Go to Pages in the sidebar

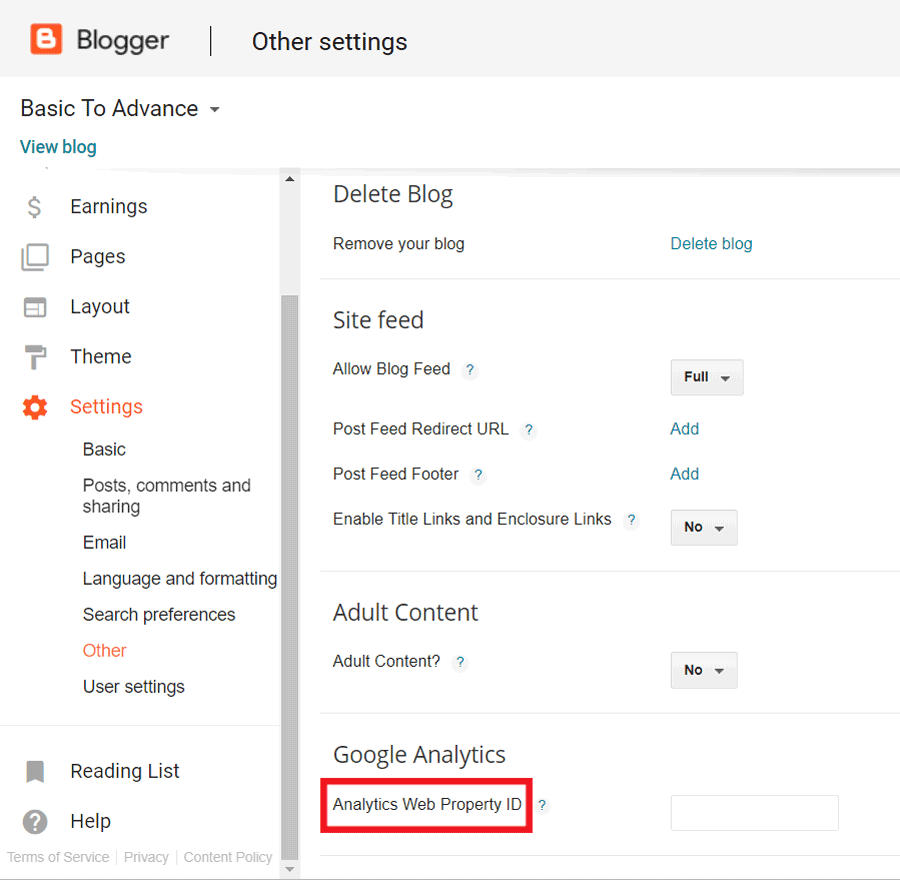pos(98,257)
